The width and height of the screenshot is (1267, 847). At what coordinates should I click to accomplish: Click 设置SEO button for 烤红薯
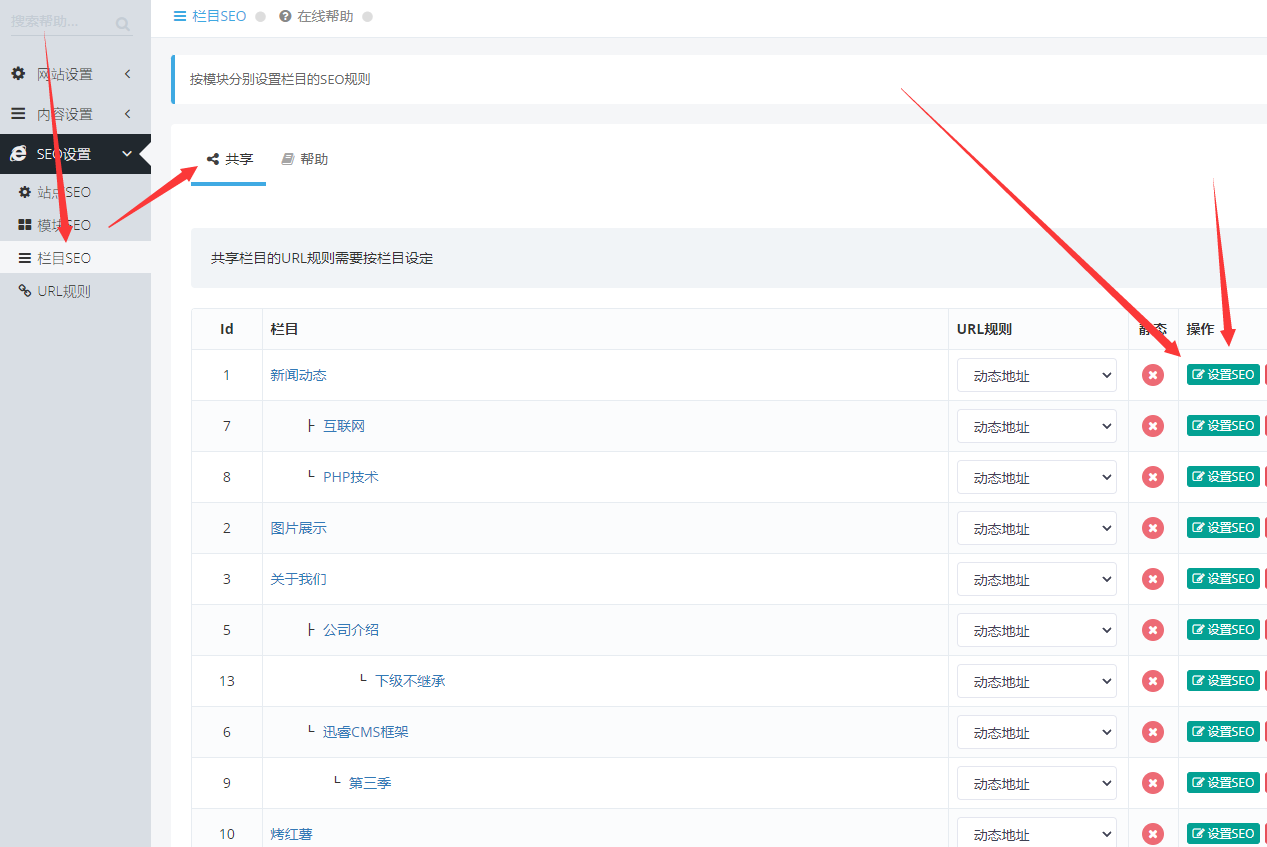point(1223,834)
